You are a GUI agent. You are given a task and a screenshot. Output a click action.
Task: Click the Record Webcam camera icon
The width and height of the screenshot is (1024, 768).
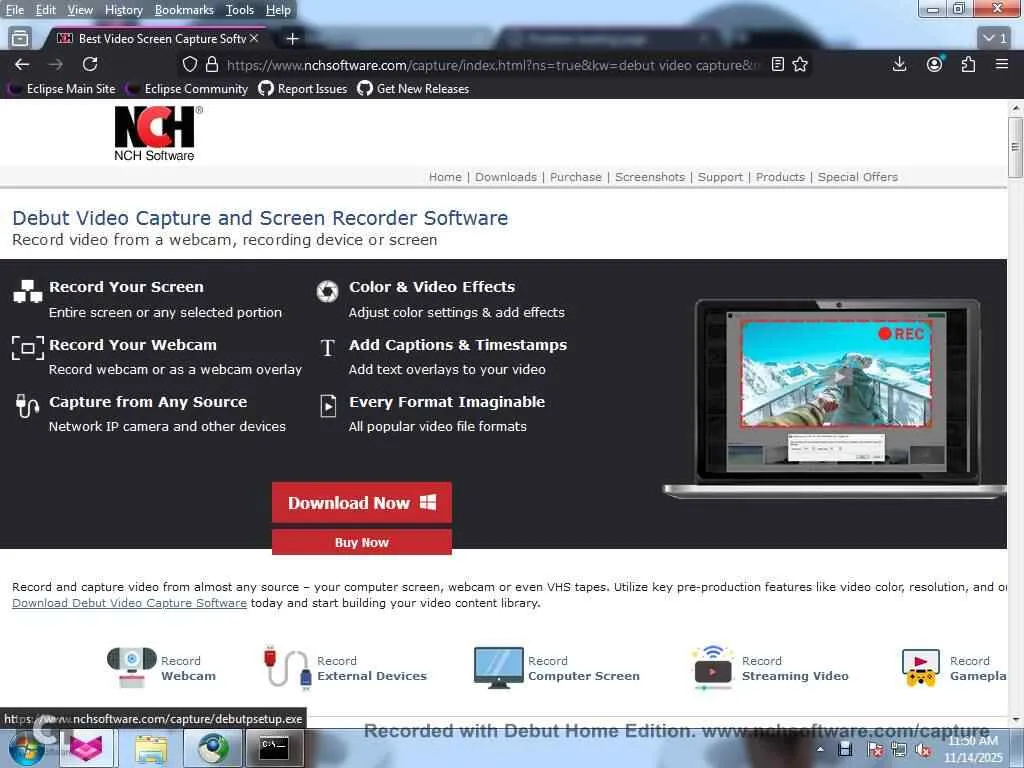pos(131,667)
